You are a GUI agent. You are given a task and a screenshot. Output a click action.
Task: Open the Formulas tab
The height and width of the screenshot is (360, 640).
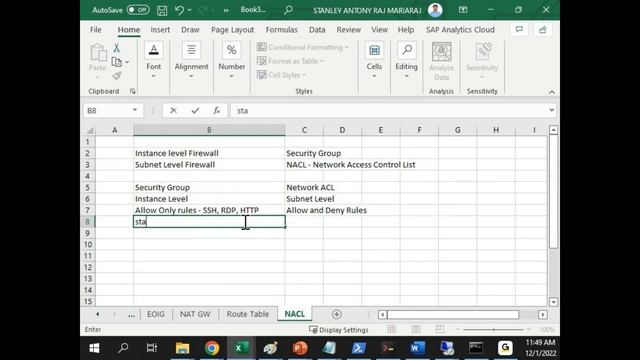tap(282, 30)
